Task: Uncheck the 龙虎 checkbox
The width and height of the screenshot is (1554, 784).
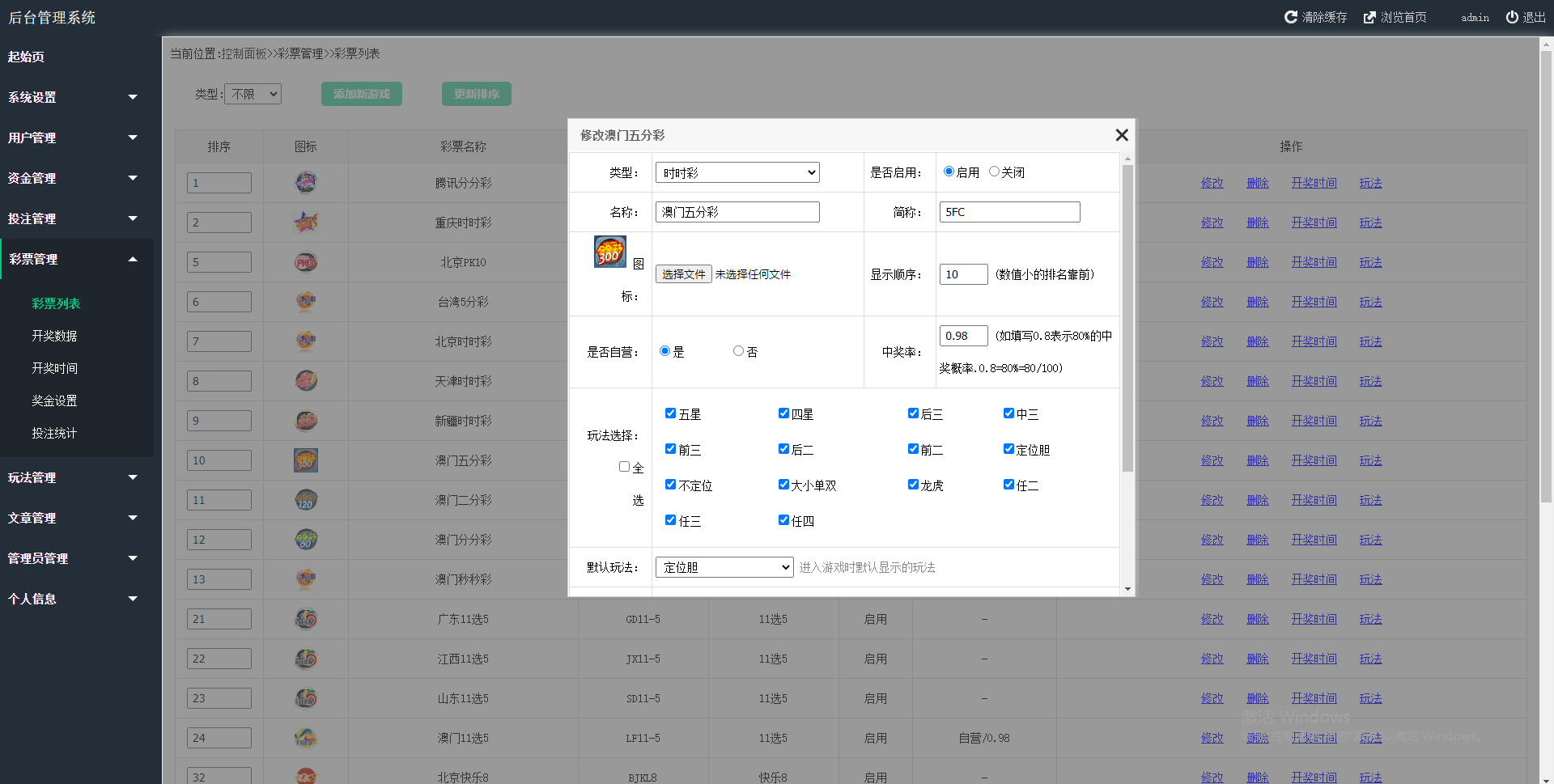Action: pos(913,485)
